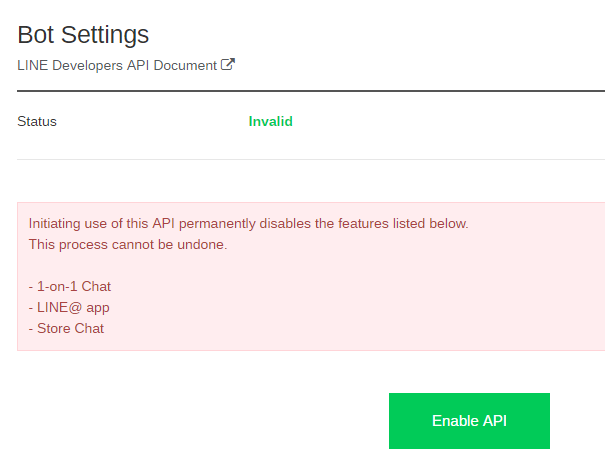The image size is (605, 472).
Task: Click the green Invalid status text
Action: tap(270, 122)
